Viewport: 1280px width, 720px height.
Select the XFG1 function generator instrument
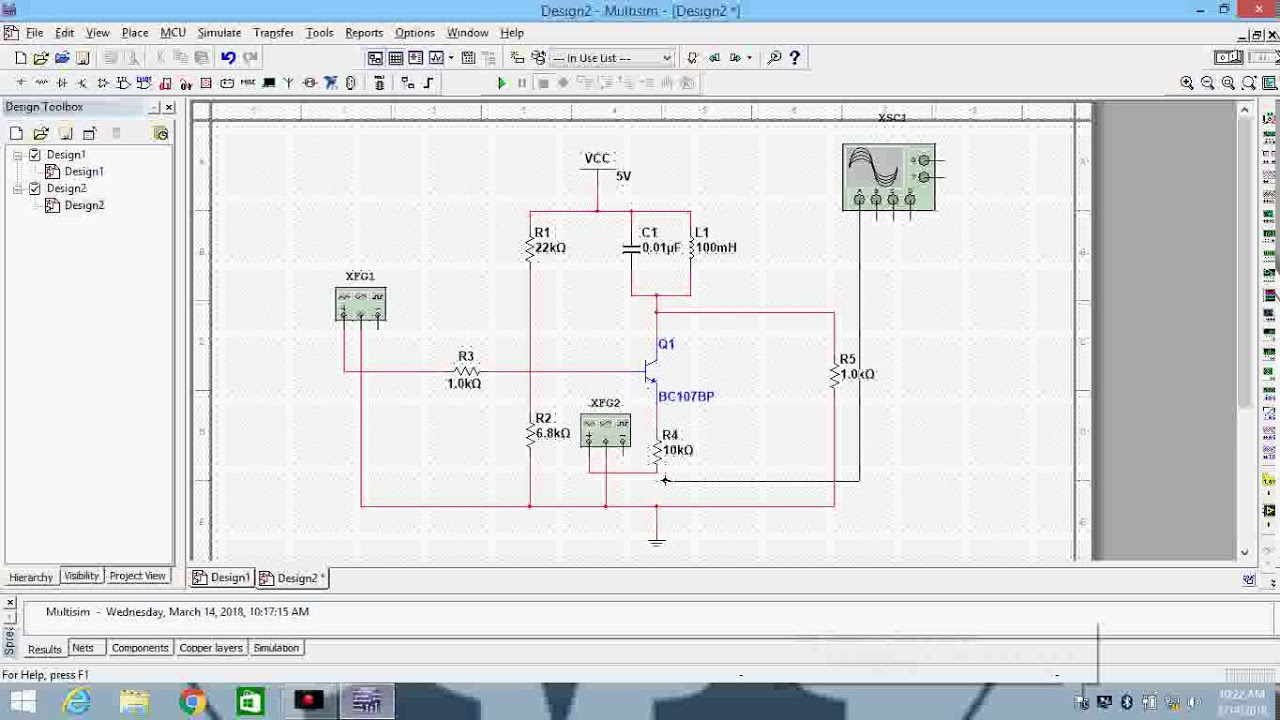pyautogui.click(x=360, y=304)
